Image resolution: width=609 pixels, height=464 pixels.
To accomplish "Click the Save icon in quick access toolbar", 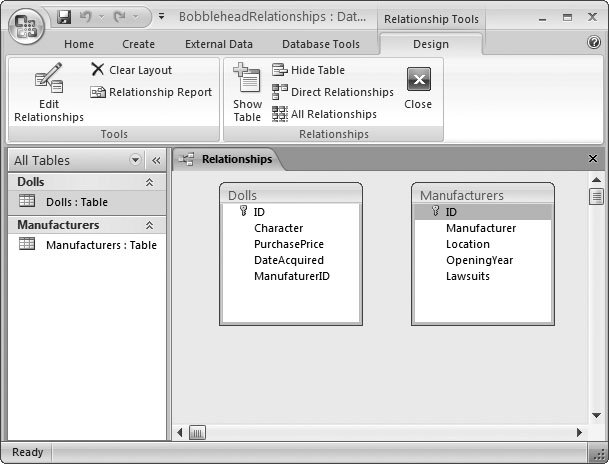I will (x=65, y=18).
